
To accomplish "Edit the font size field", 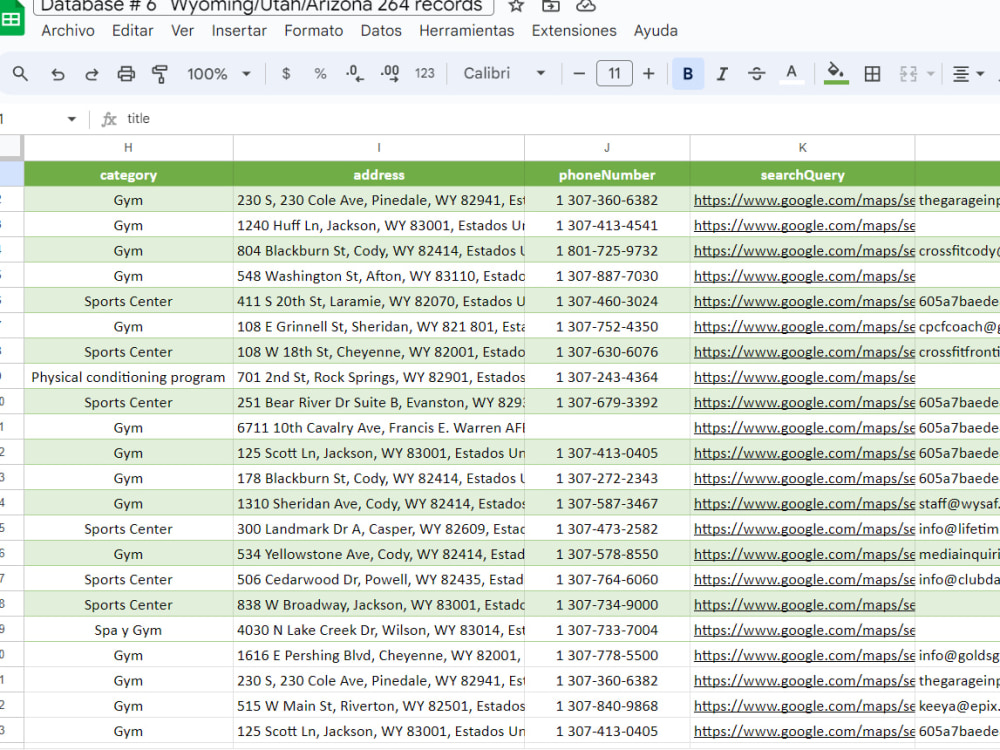I will 614,73.
